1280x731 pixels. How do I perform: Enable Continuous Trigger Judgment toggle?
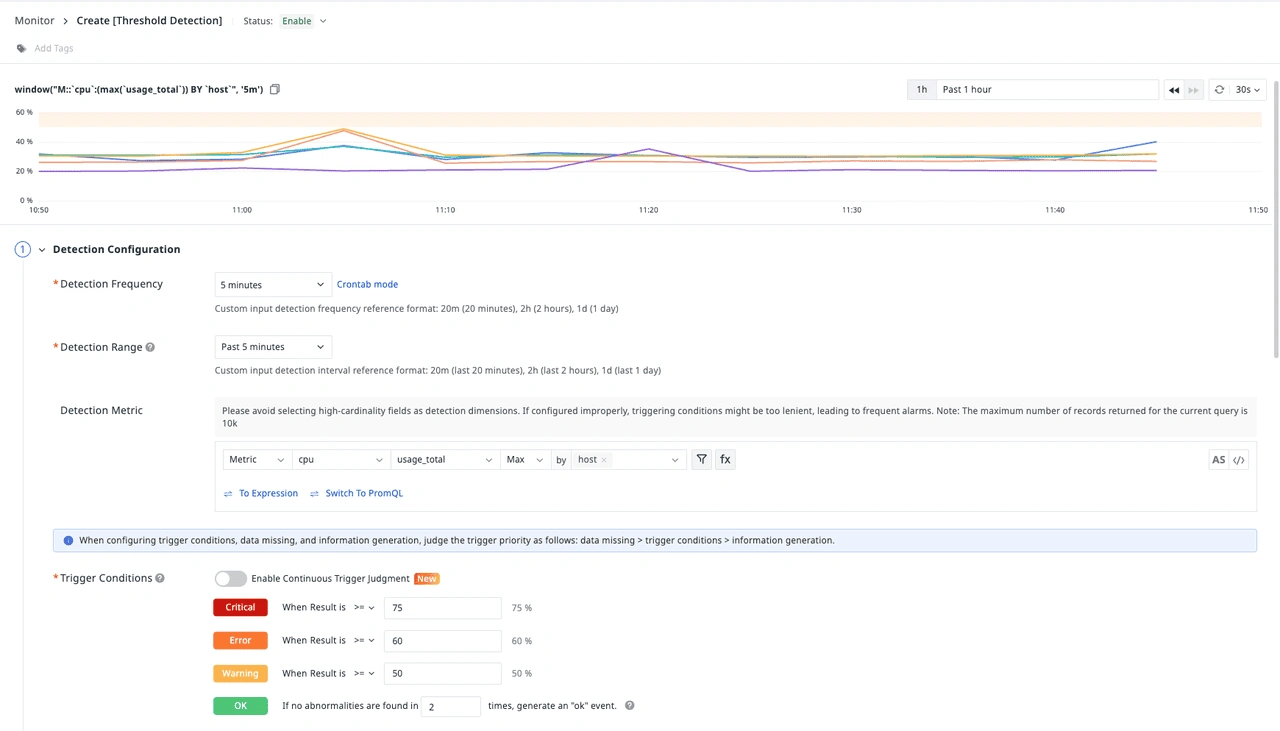pyautogui.click(x=230, y=579)
